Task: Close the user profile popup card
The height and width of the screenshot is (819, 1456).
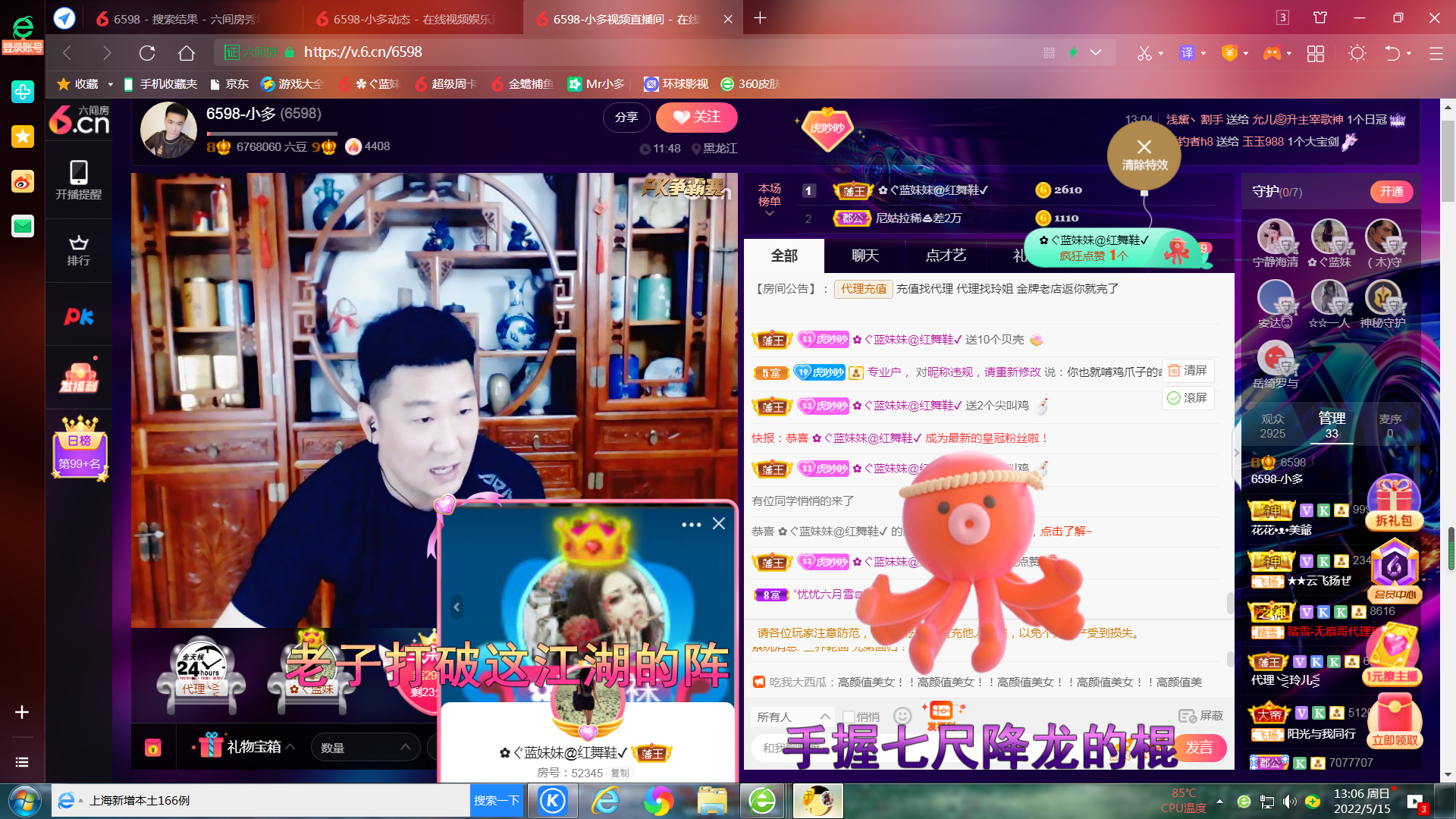Action: (x=719, y=524)
